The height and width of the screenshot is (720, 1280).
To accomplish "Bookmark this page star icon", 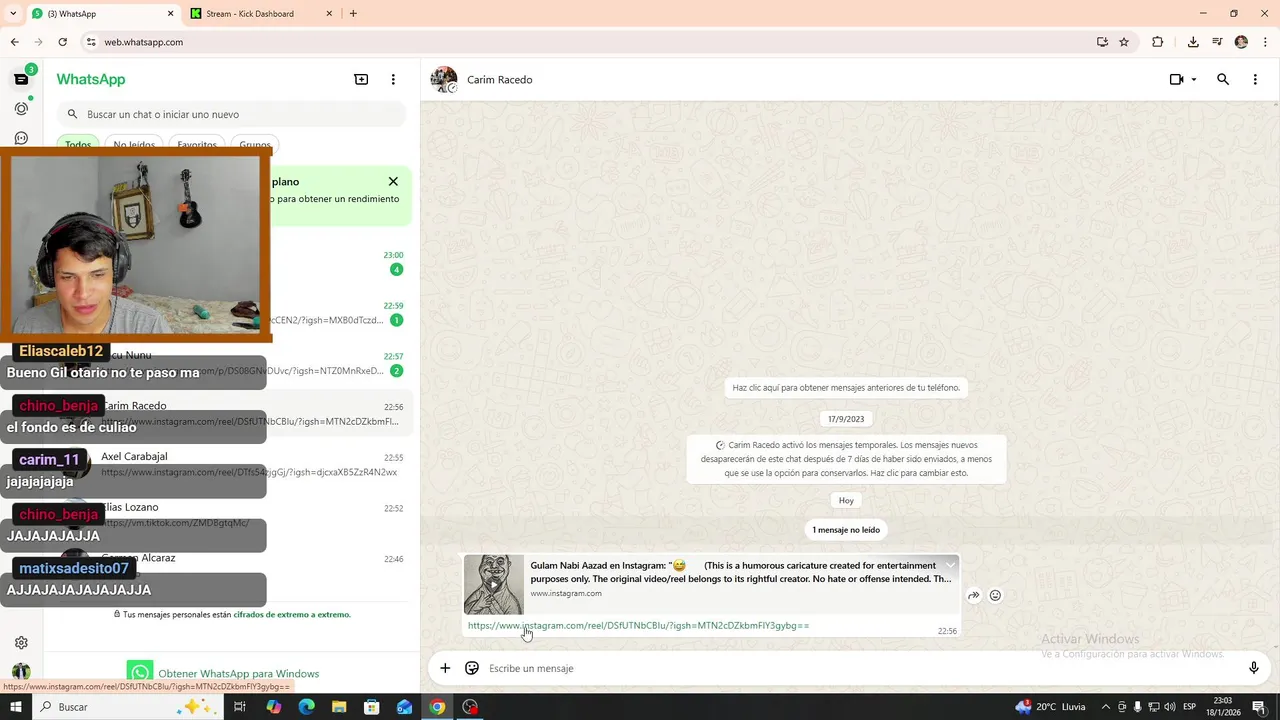I will [x=1124, y=42].
